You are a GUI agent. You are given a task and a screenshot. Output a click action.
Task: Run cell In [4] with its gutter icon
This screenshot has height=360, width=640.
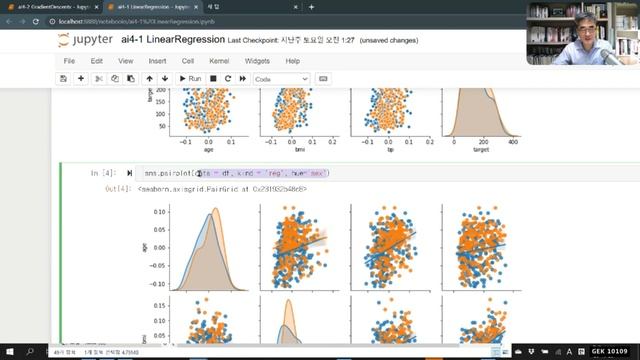(129, 173)
